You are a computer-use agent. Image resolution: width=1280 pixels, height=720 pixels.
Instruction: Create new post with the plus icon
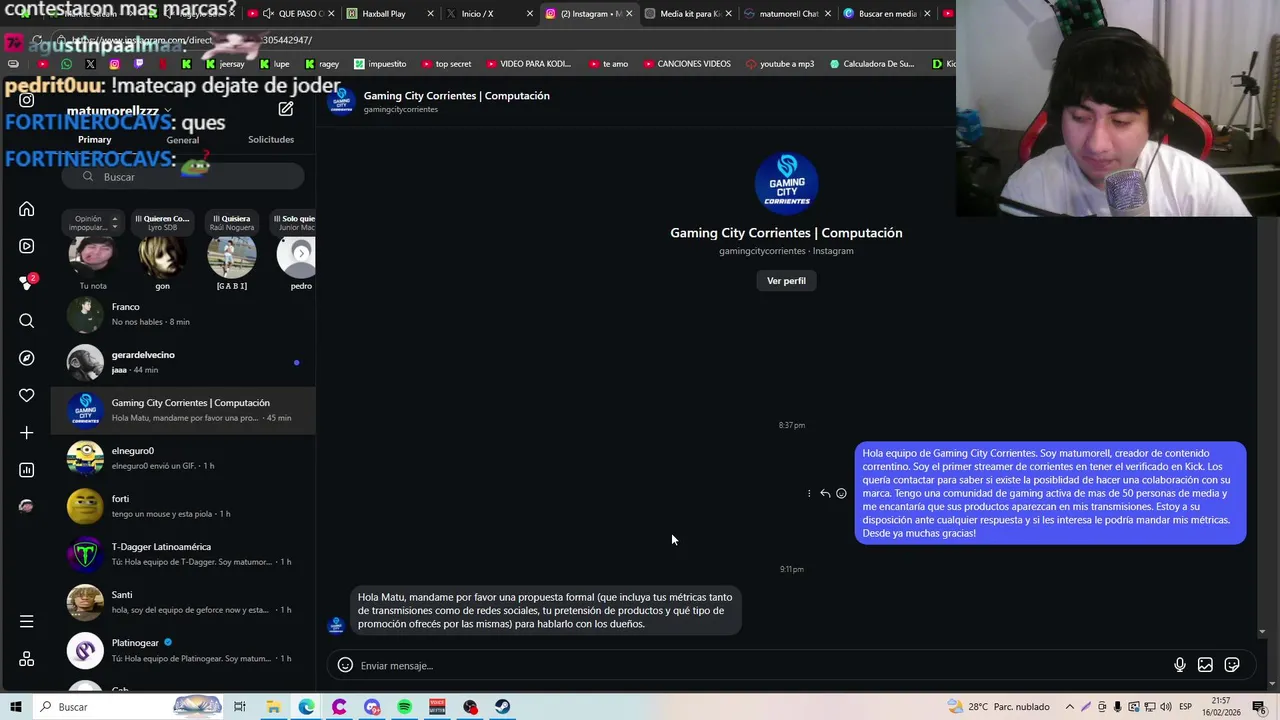[27, 433]
